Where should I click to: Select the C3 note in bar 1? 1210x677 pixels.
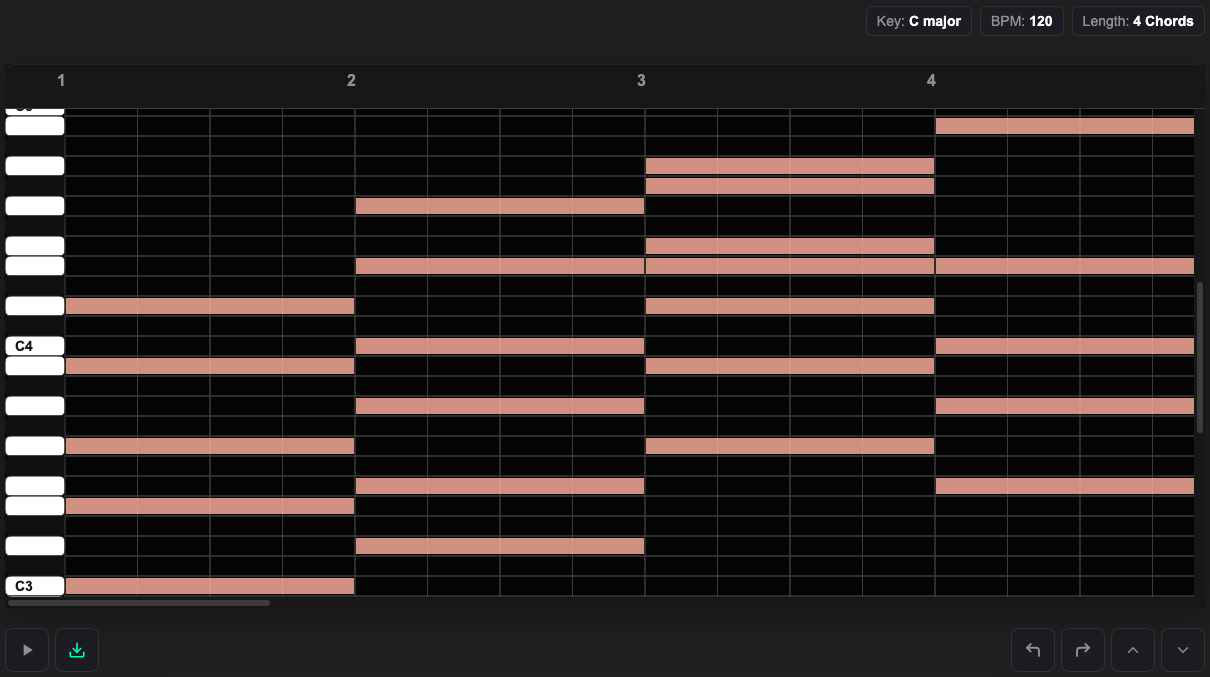click(x=210, y=586)
